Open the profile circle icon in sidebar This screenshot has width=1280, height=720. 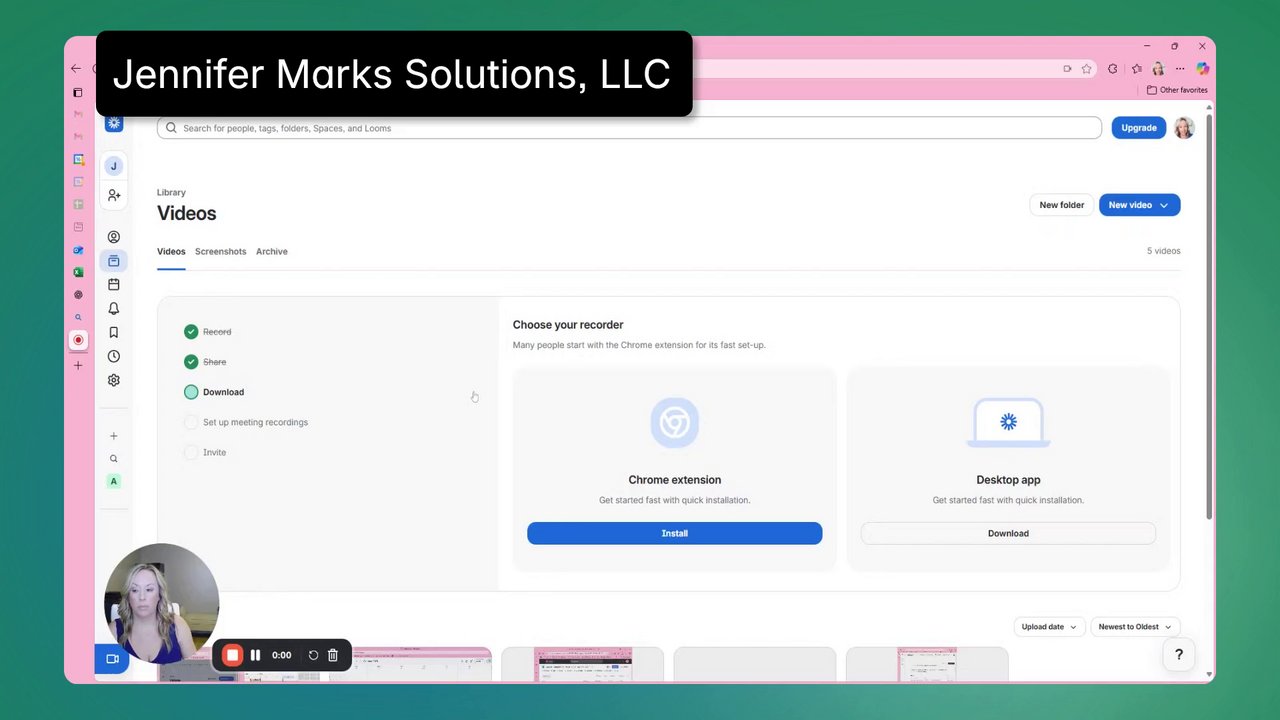[114, 237]
